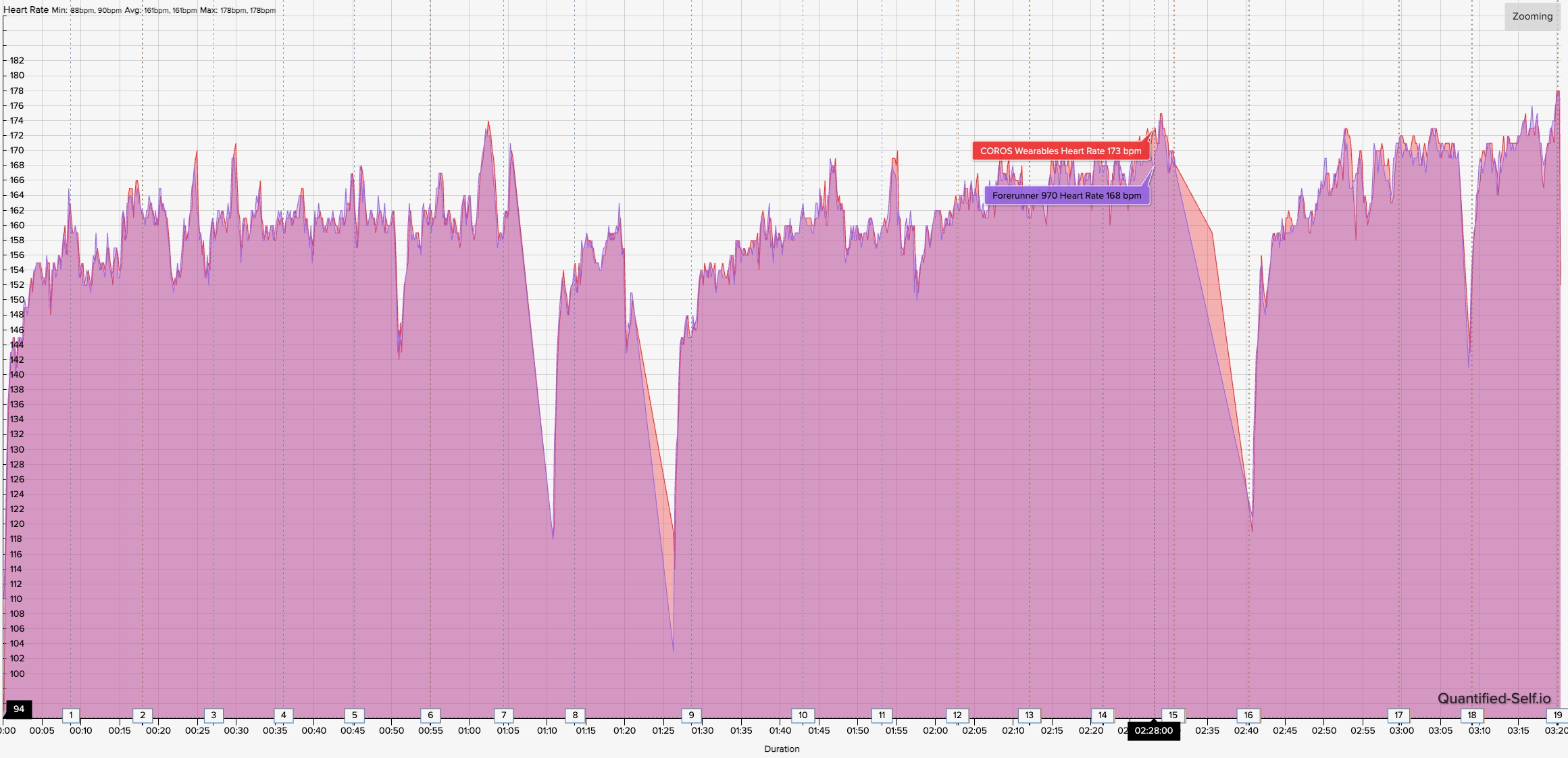1568x758 pixels.
Task: Select lap marker 18
Action: point(1471,715)
